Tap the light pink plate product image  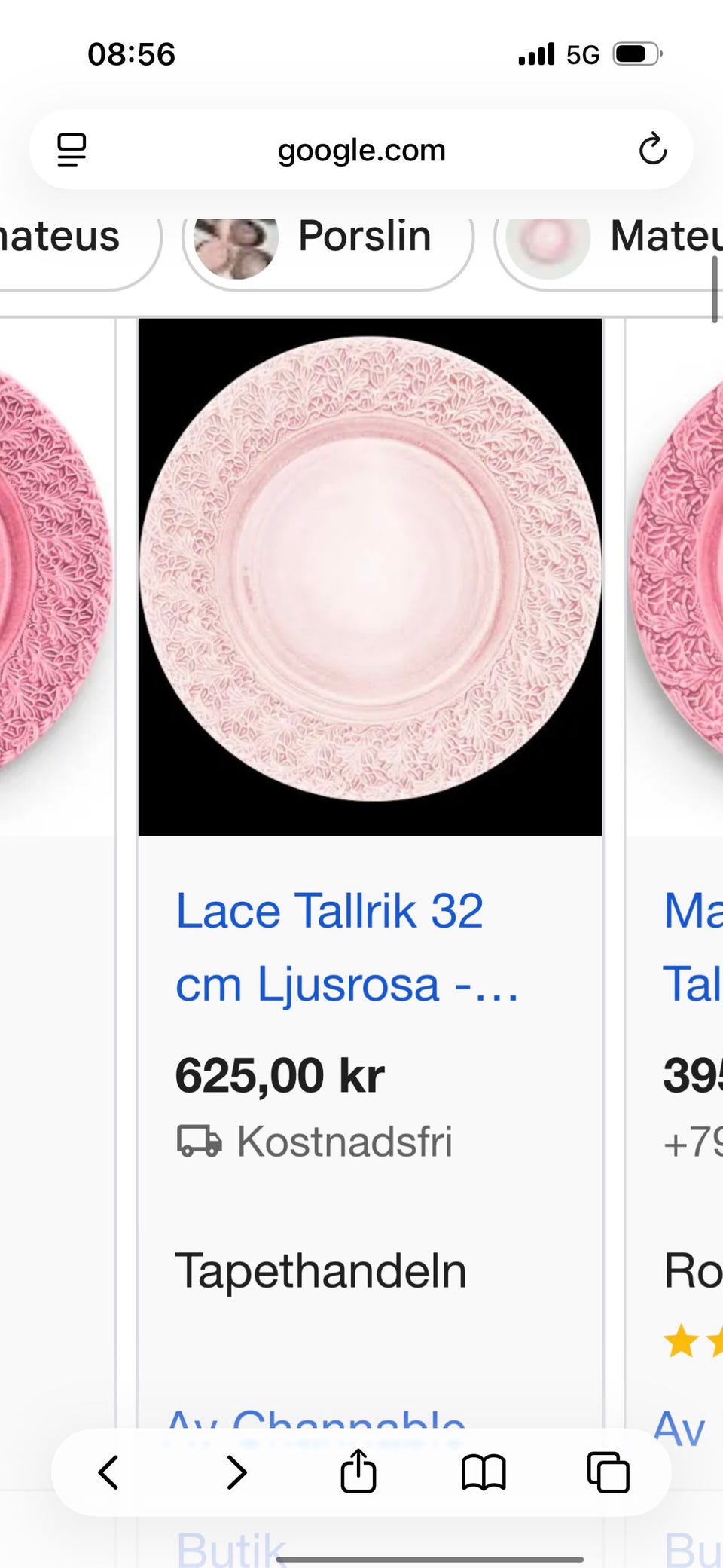click(370, 577)
